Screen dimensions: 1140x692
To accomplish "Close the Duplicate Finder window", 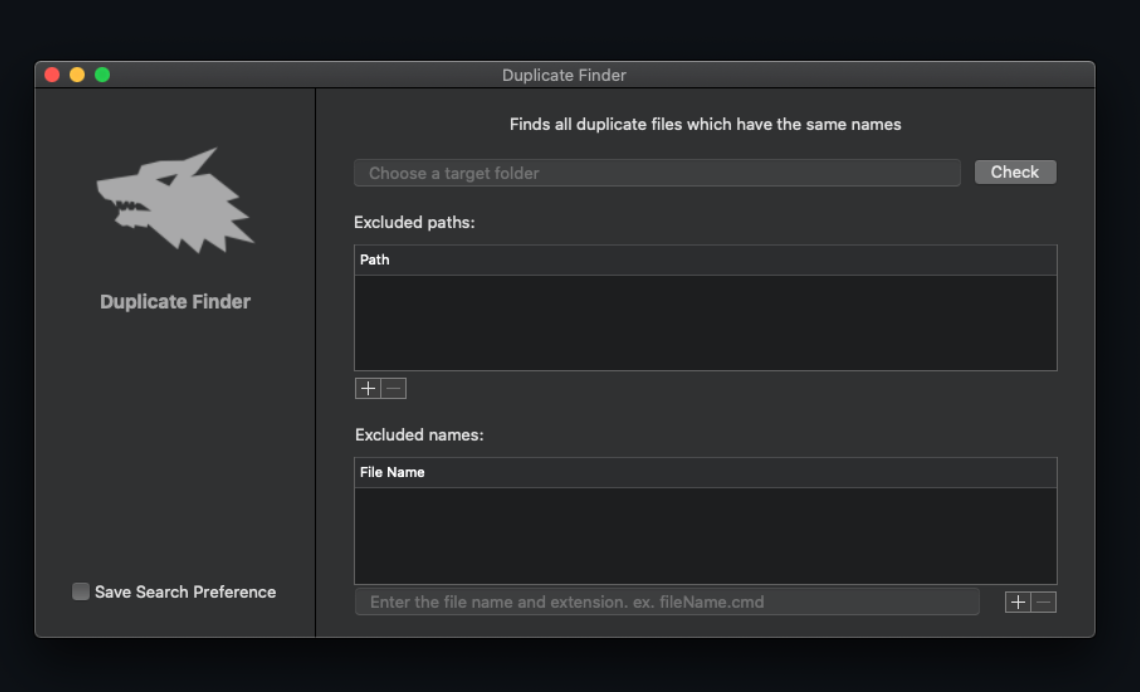I will click(x=52, y=75).
